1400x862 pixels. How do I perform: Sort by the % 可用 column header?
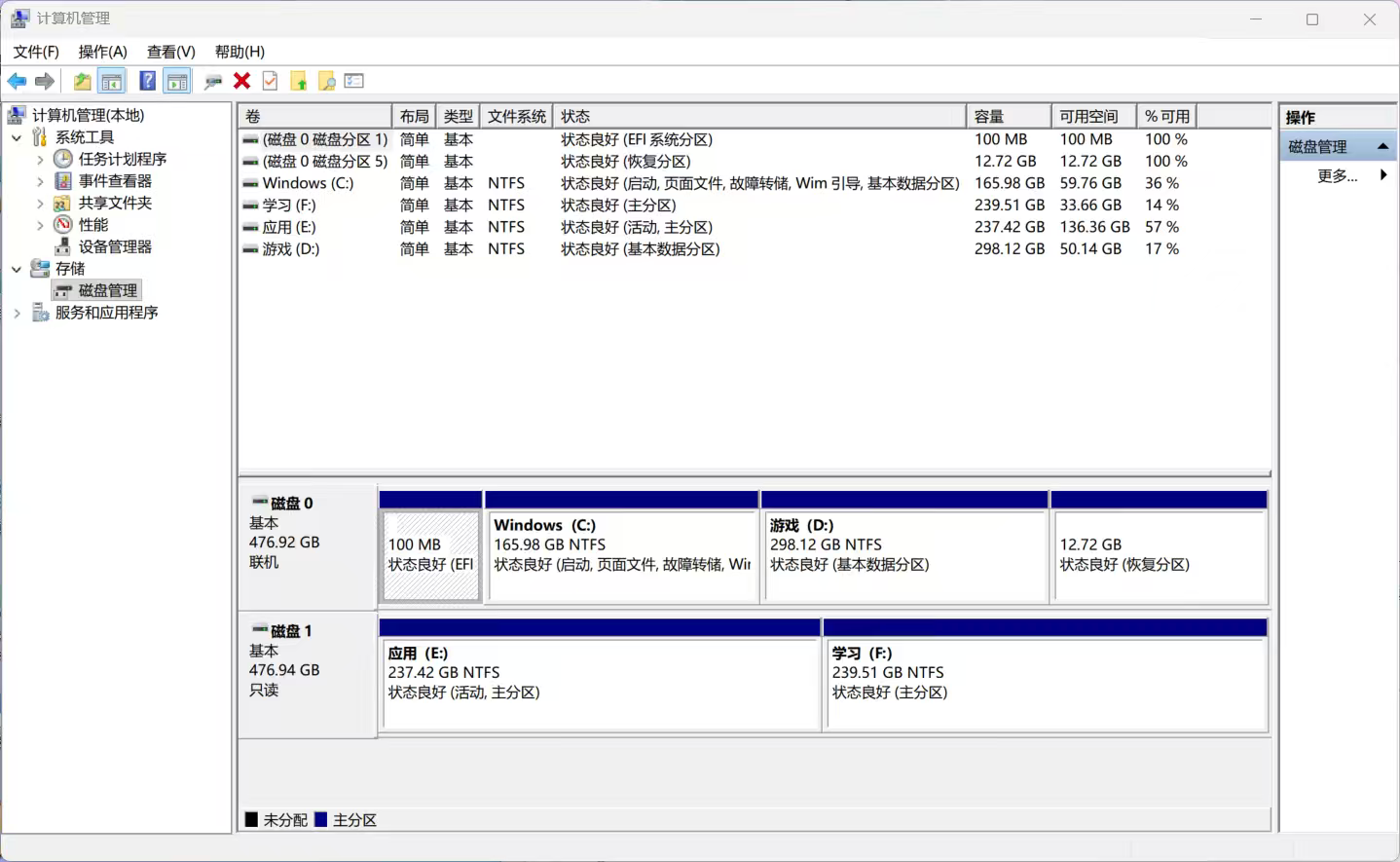[1166, 116]
